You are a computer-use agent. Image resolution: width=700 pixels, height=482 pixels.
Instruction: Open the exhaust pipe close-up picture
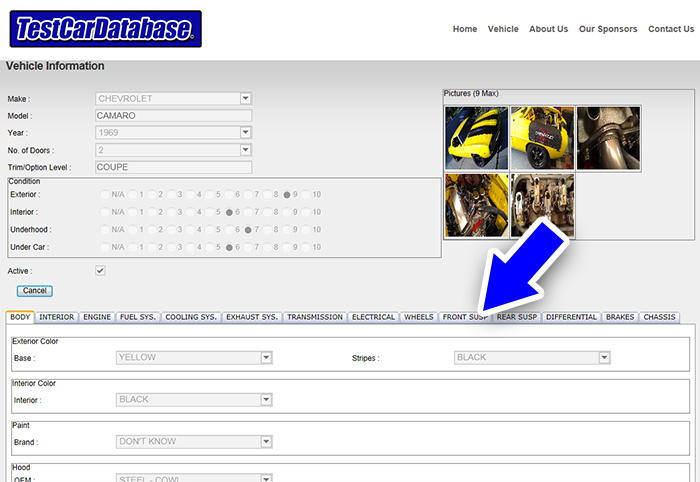608,138
